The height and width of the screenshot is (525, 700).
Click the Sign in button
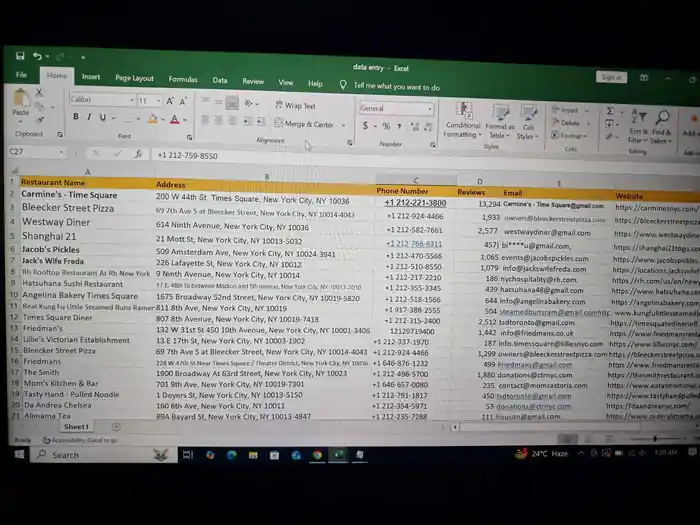(x=611, y=77)
